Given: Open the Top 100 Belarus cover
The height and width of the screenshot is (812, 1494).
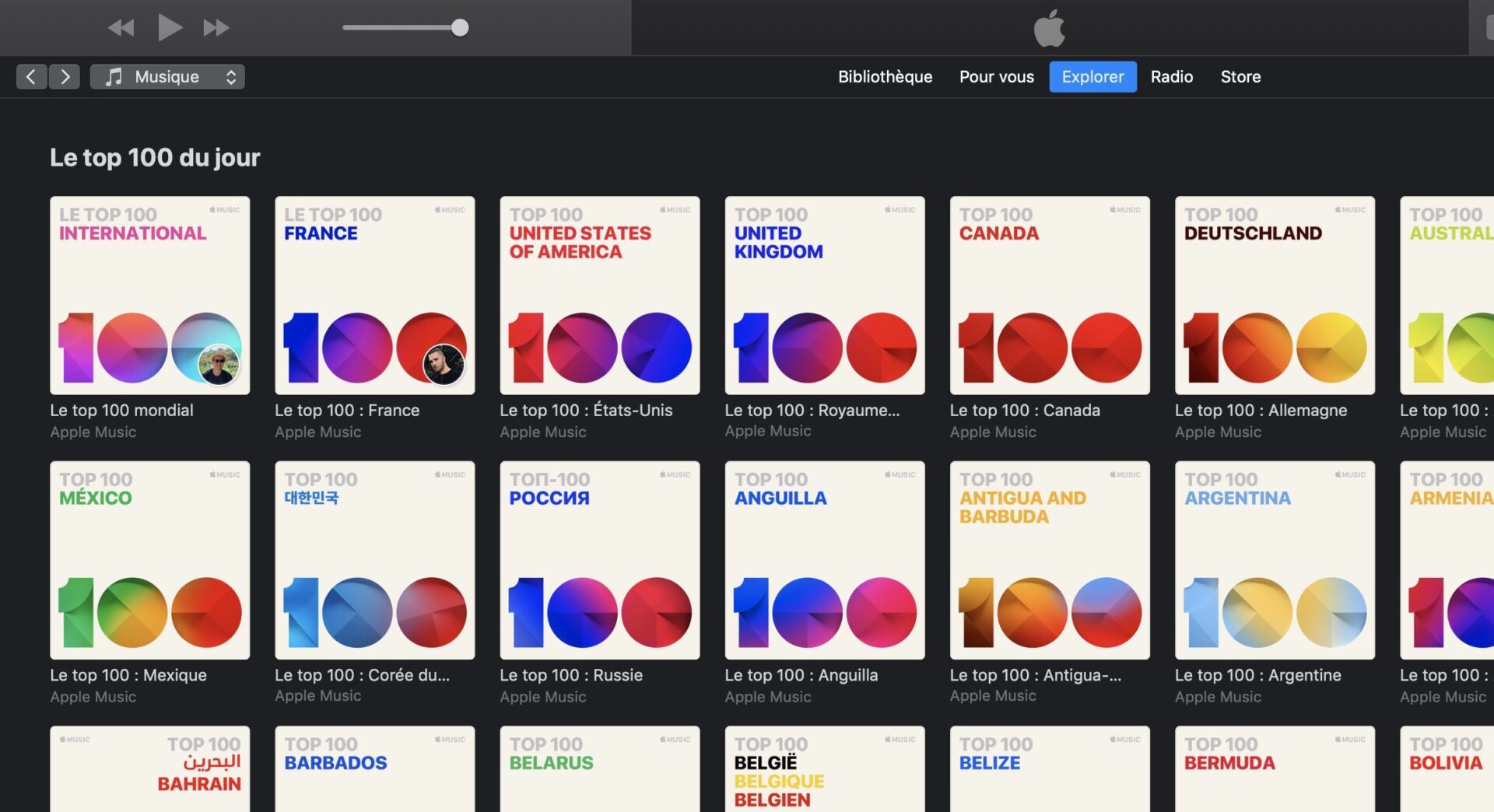Looking at the screenshot, I should [600, 769].
